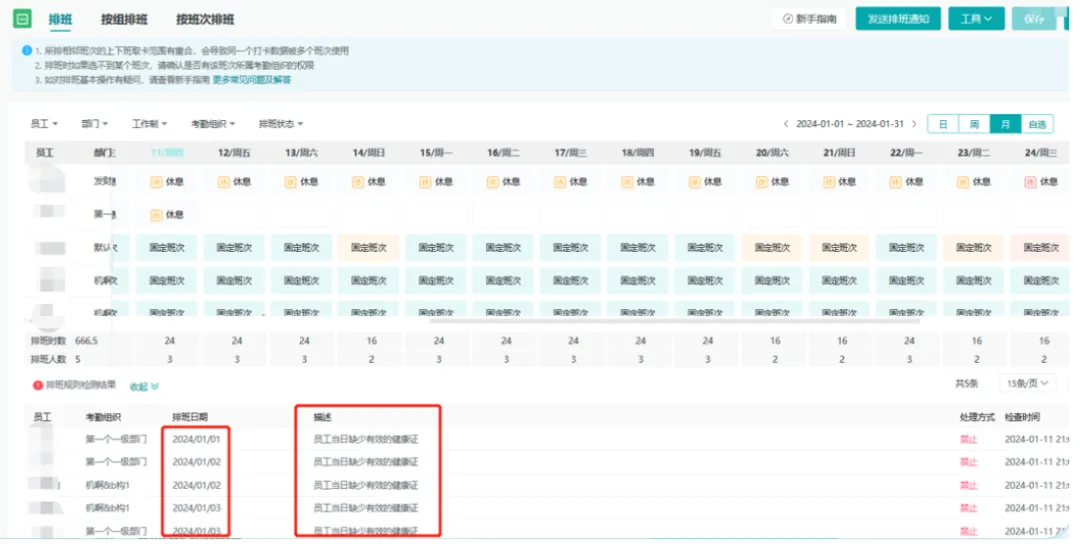1080x549 pixels.
Task: Open 更多常见问题及解答 link
Action: tap(251, 80)
